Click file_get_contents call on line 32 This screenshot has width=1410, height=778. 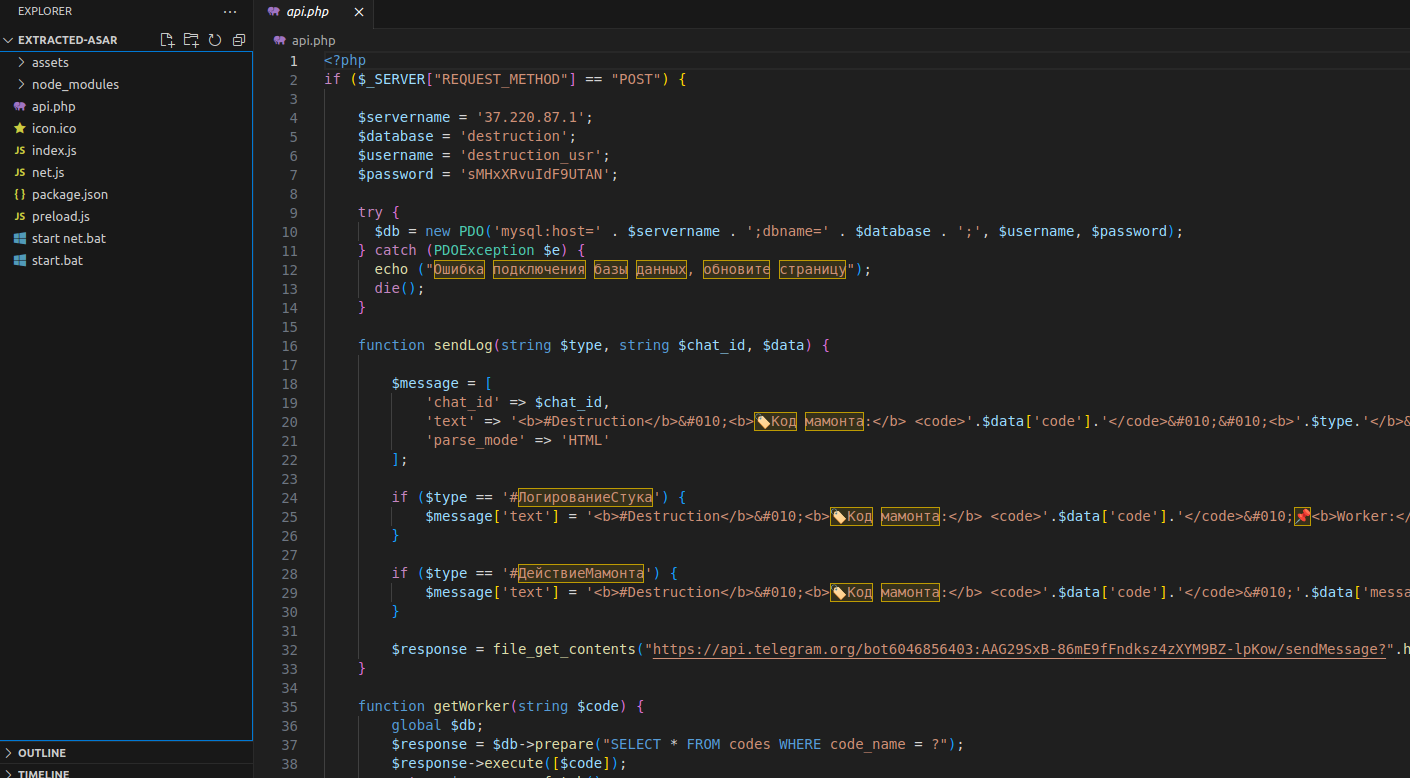pyautogui.click(x=564, y=649)
